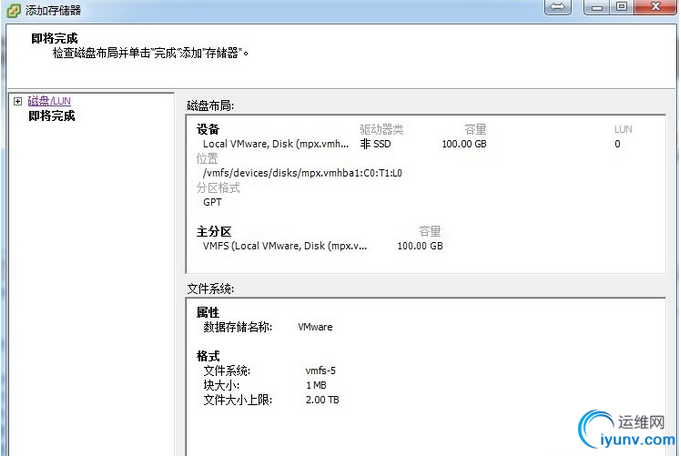The image size is (681, 456).
Task: Click the 块大小 label
Action: click(221, 385)
